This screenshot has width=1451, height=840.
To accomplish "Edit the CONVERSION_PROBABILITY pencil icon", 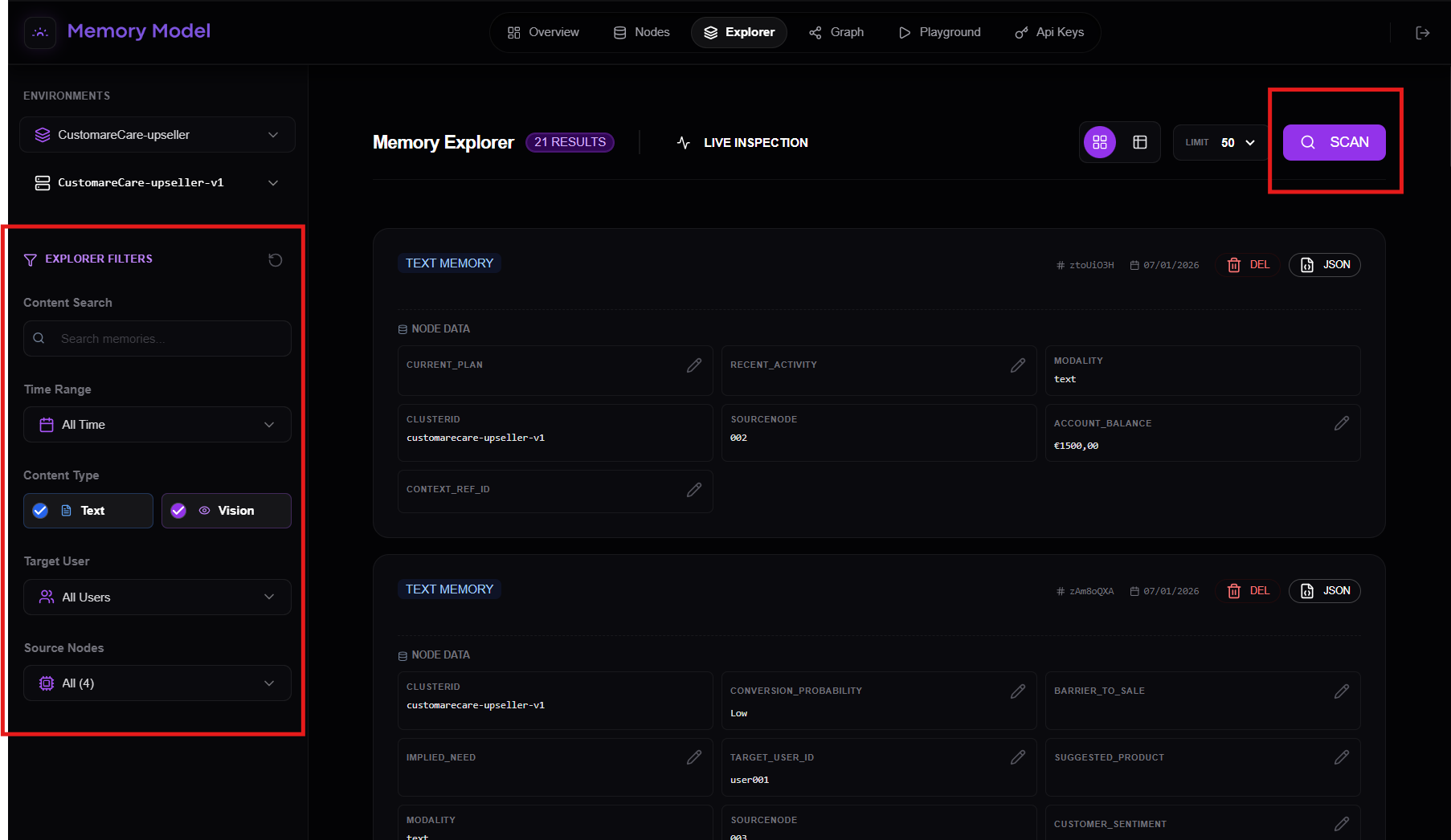I will (1018, 691).
